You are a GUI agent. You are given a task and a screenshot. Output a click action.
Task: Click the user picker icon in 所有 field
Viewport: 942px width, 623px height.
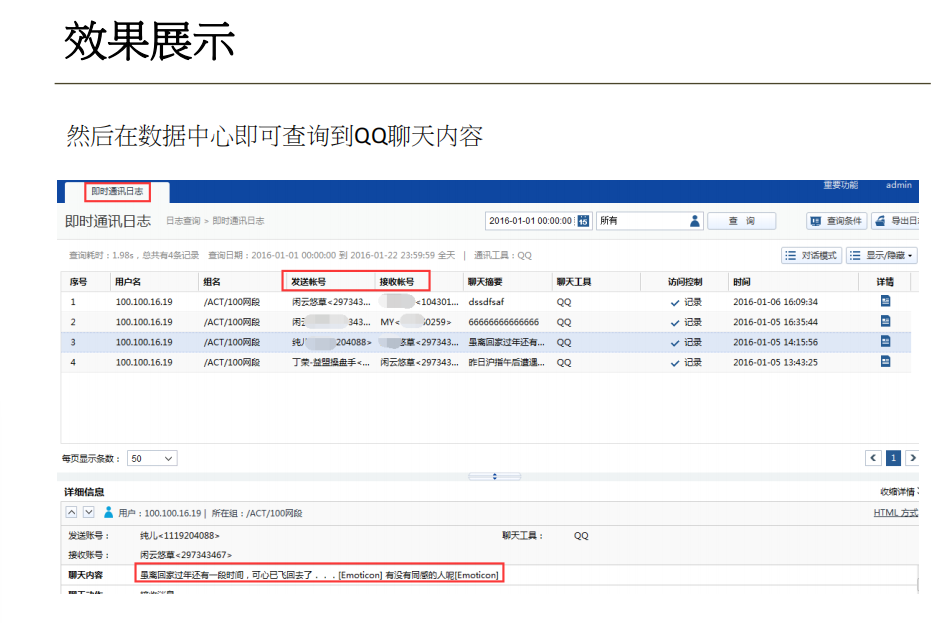(694, 221)
